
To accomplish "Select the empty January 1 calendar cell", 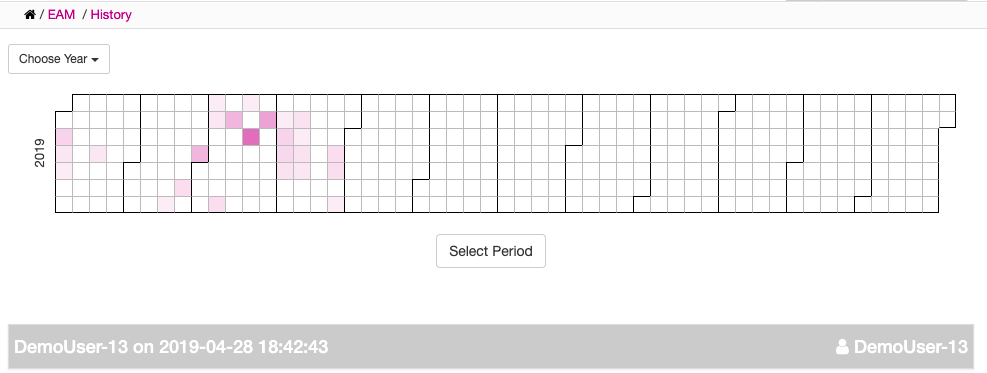I will (64, 120).
